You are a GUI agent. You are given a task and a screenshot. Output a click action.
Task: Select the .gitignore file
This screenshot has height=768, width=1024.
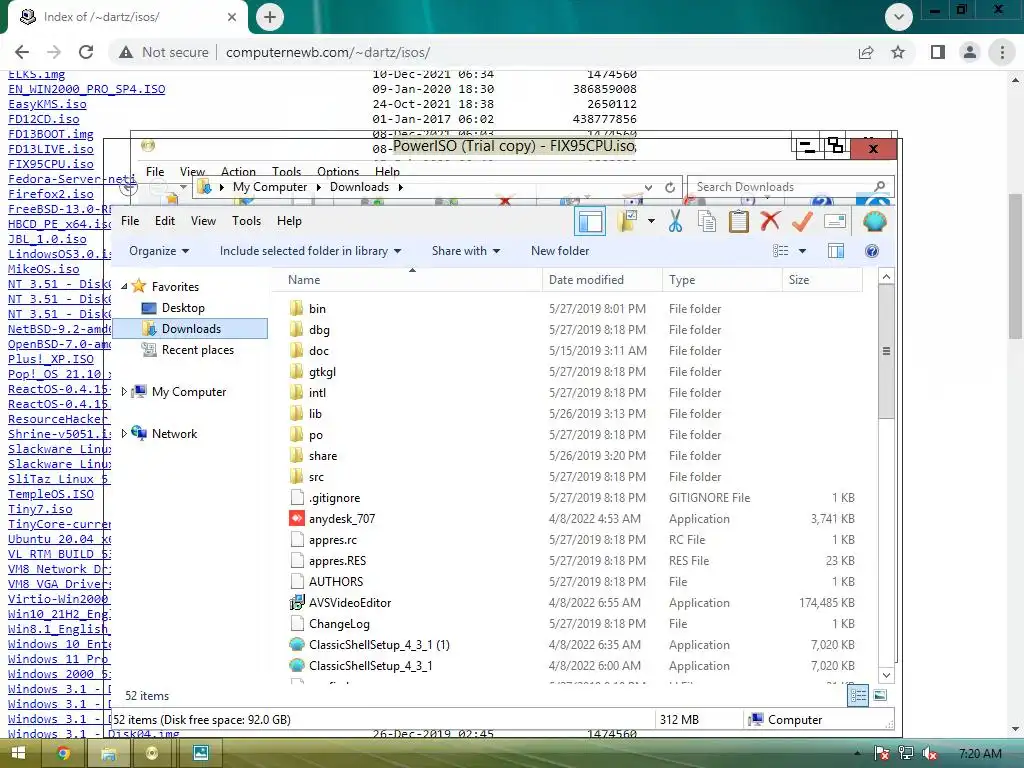tap(334, 498)
